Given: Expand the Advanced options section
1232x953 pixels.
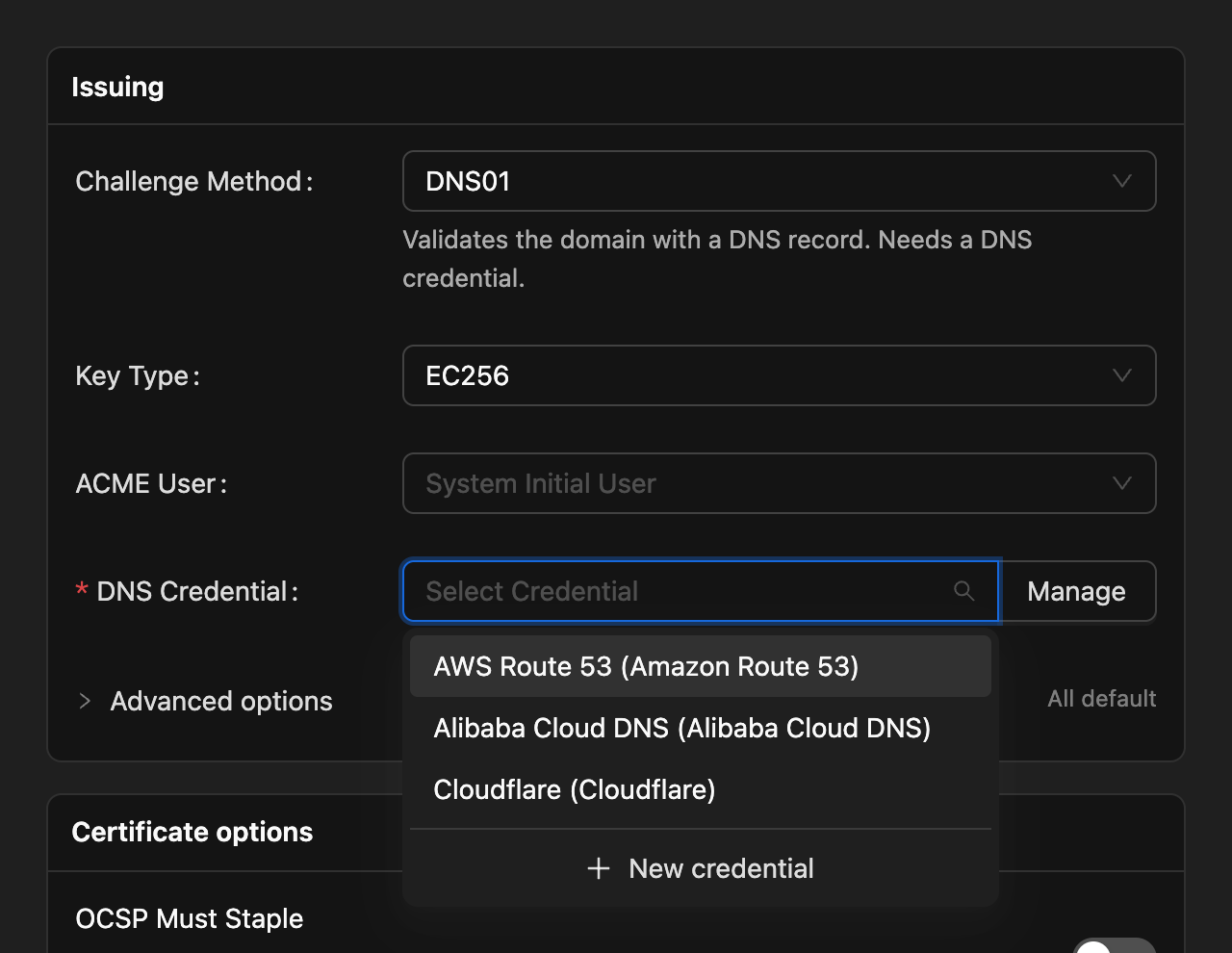Looking at the screenshot, I should [205, 701].
